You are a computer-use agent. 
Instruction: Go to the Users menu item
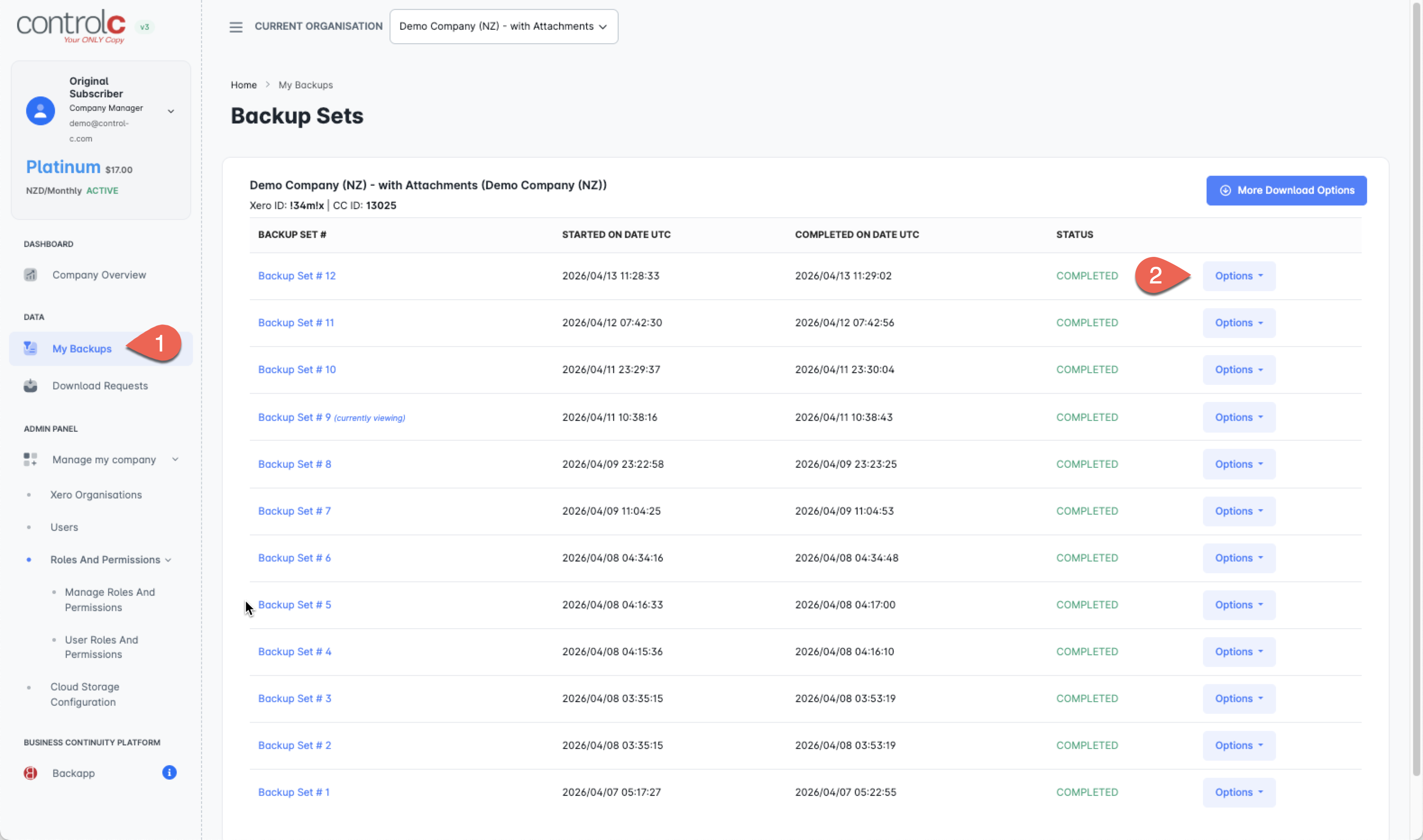click(64, 528)
